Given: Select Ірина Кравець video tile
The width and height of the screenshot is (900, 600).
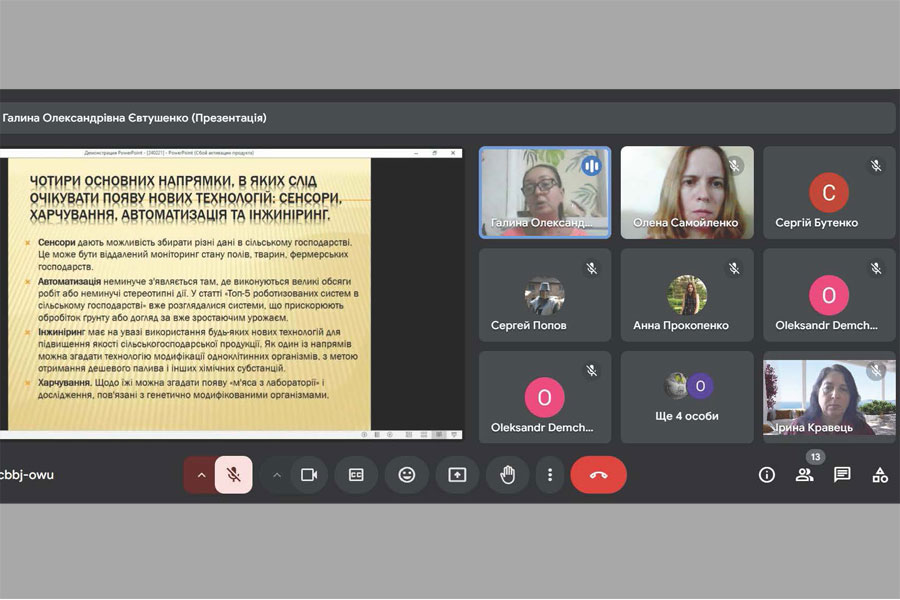Looking at the screenshot, I should (829, 397).
